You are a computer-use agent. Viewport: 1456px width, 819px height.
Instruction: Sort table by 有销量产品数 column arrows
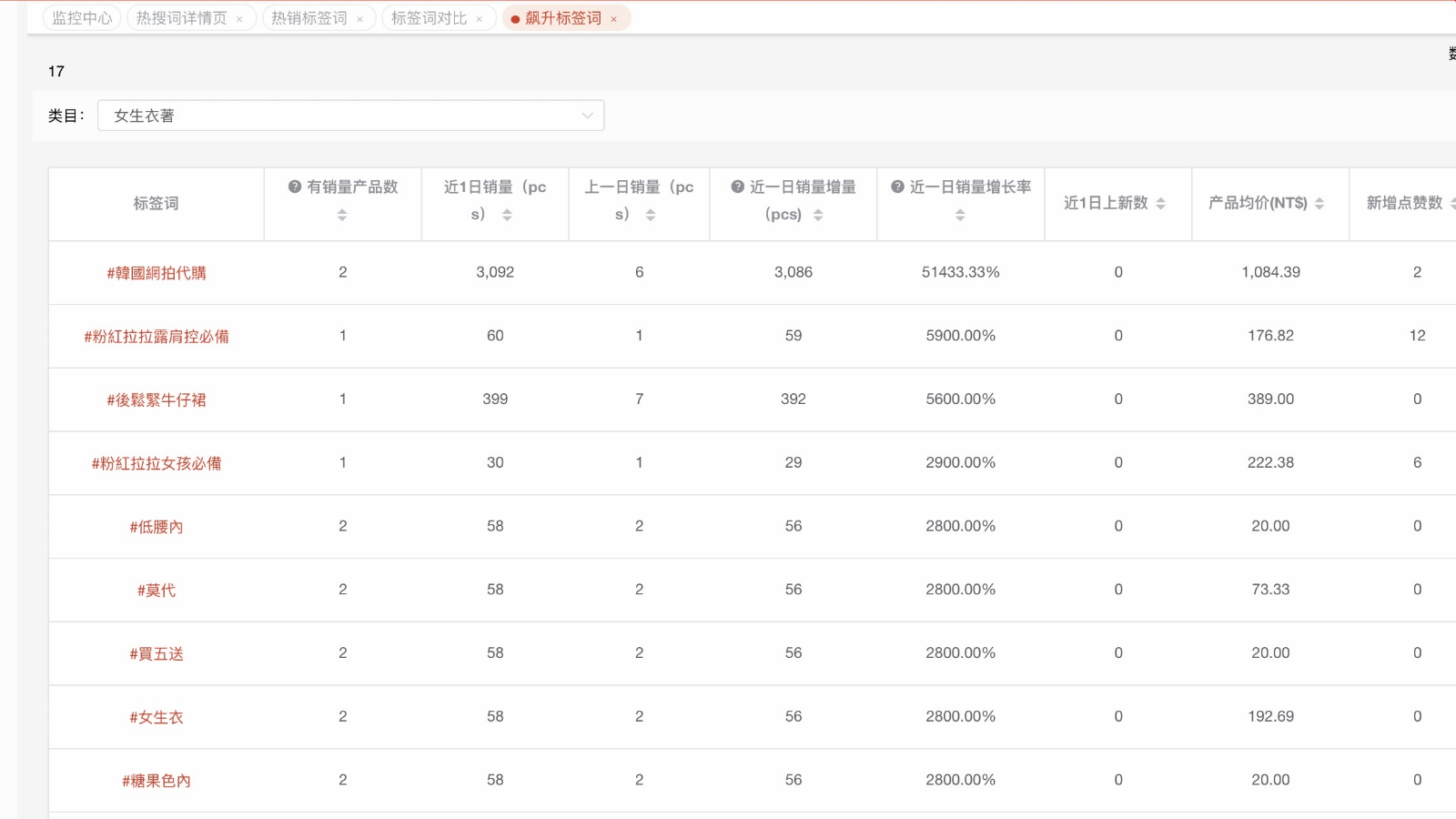tap(342, 215)
